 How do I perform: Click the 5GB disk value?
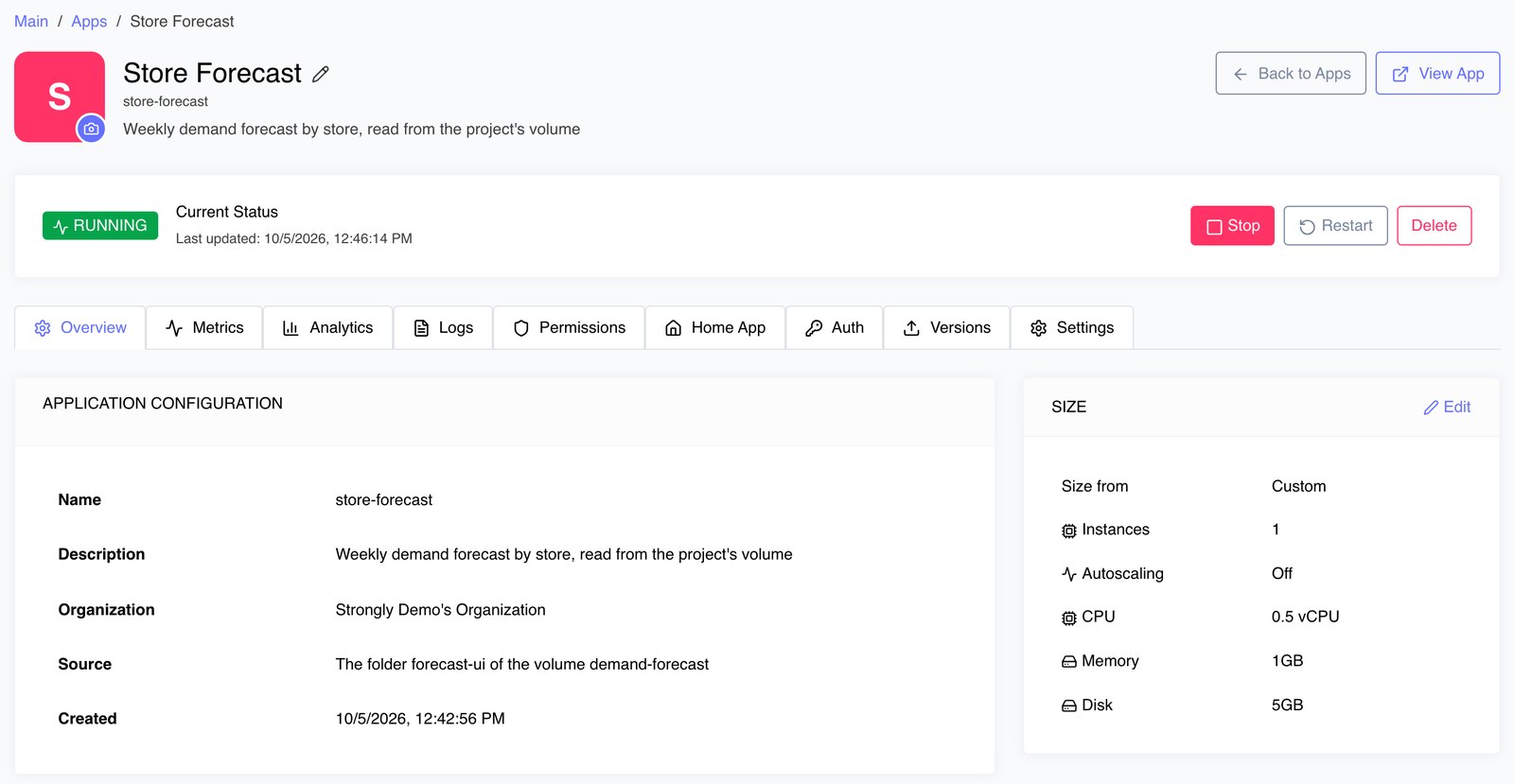point(1287,705)
